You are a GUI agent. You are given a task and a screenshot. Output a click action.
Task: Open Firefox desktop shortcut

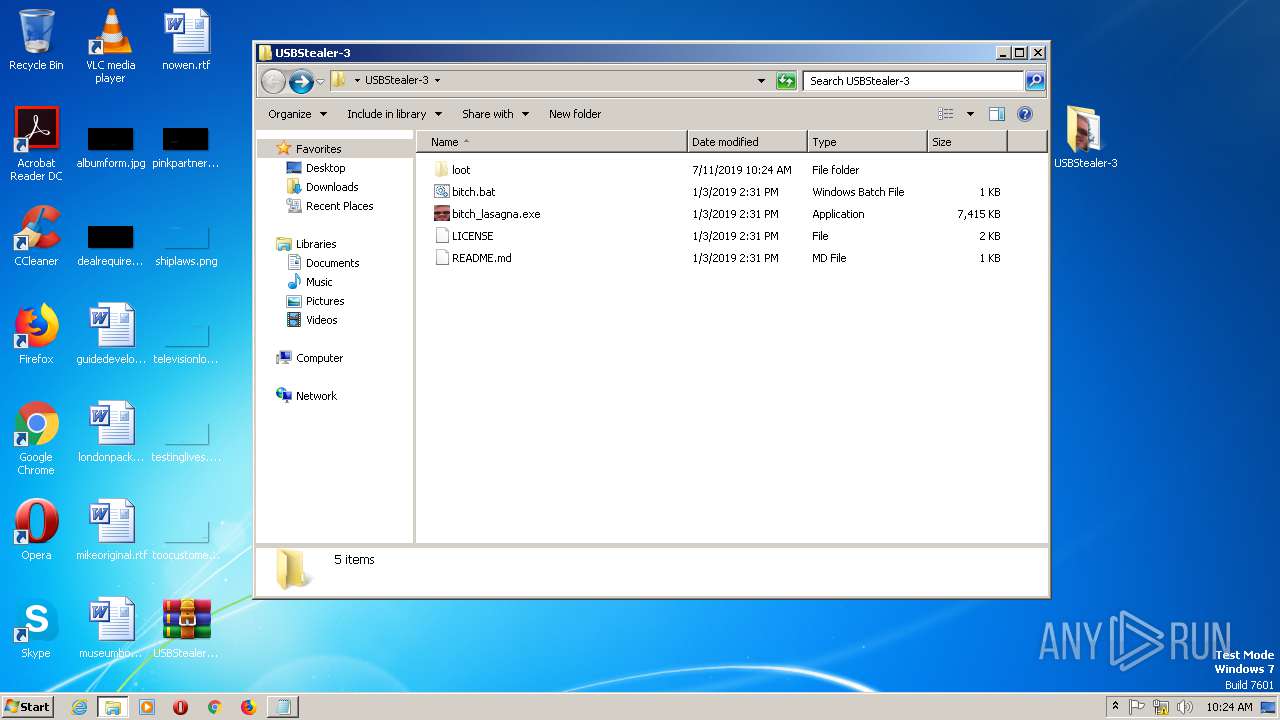click(x=36, y=334)
